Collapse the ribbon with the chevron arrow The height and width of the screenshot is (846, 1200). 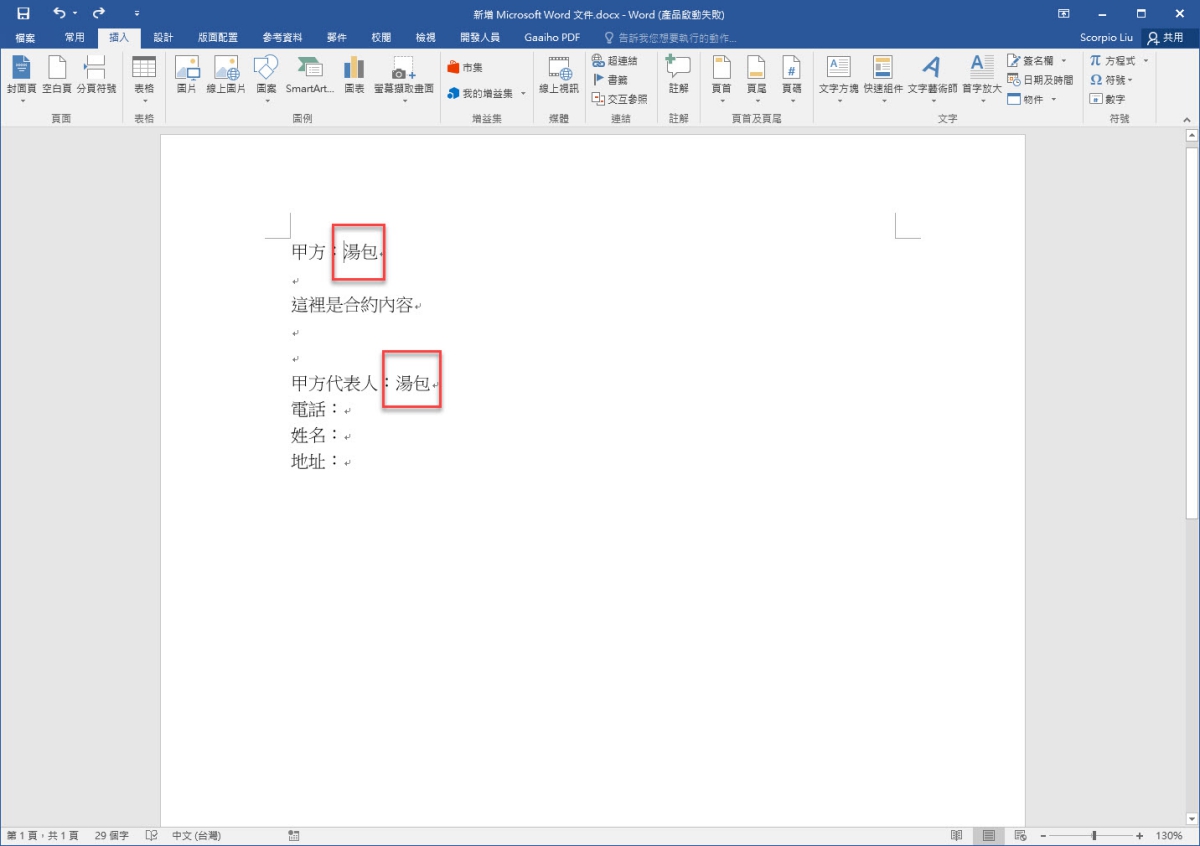1188,119
